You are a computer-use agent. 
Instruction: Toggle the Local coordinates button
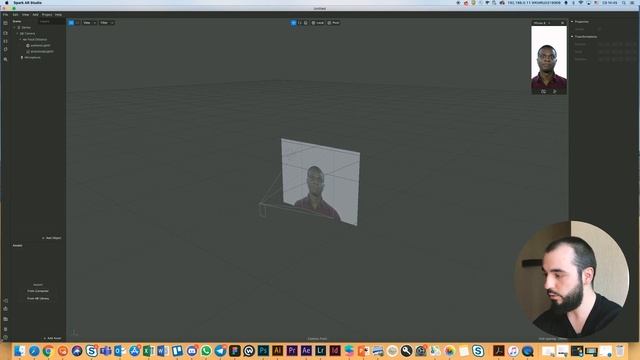point(318,23)
